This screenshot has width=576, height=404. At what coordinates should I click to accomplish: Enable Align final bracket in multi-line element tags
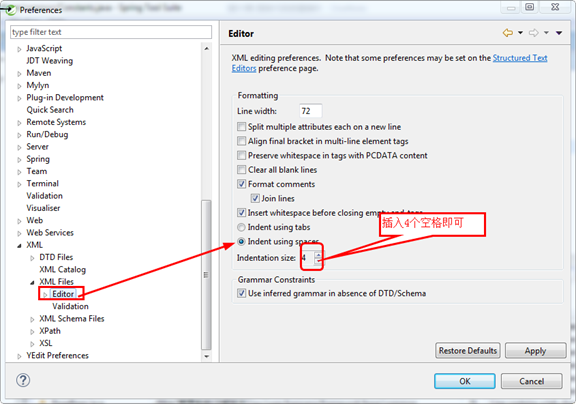click(241, 141)
